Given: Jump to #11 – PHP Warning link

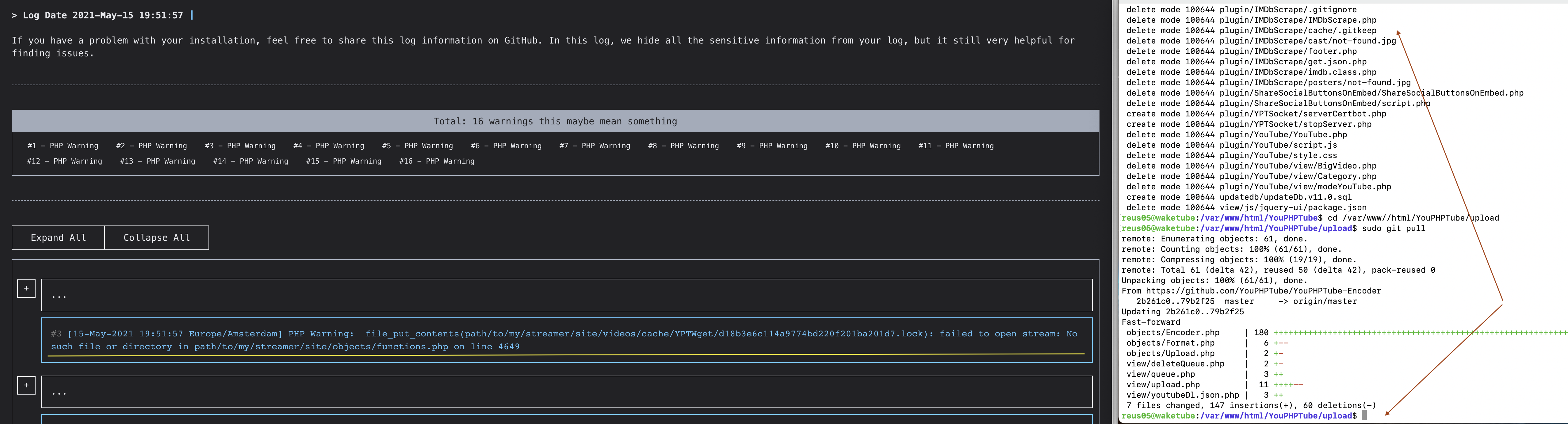Looking at the screenshot, I should click(956, 146).
